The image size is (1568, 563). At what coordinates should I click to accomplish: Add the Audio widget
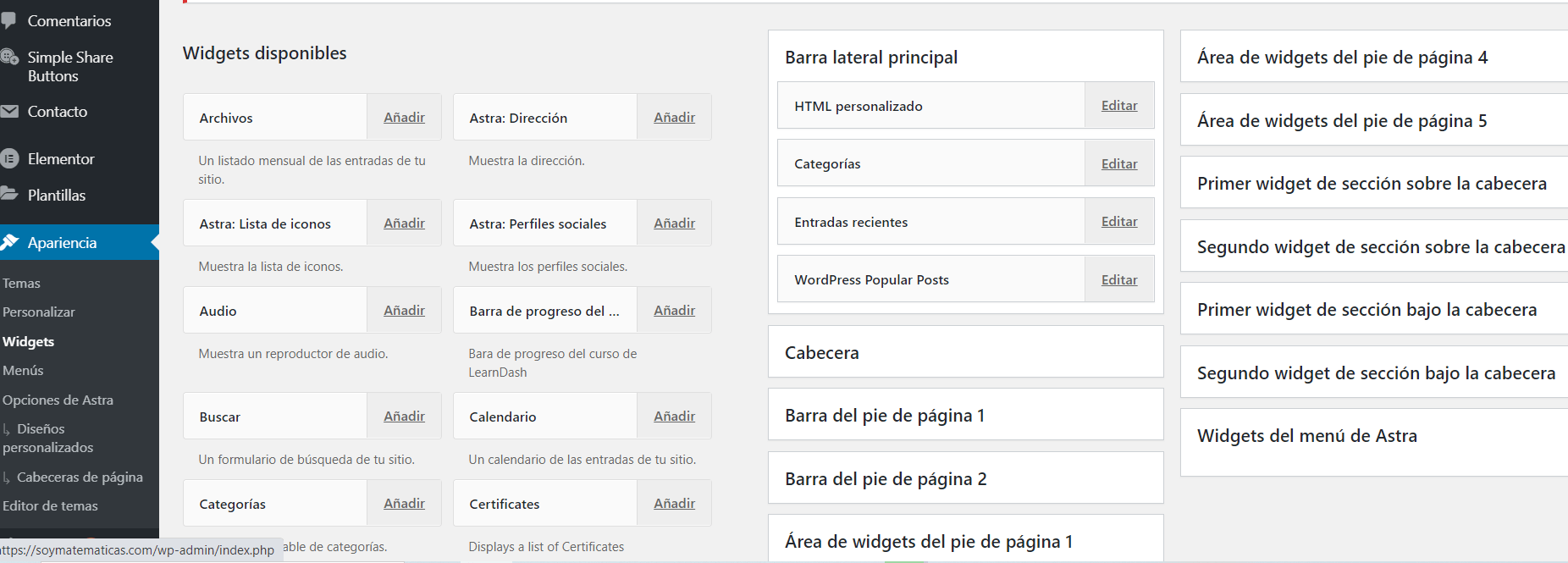tap(404, 310)
